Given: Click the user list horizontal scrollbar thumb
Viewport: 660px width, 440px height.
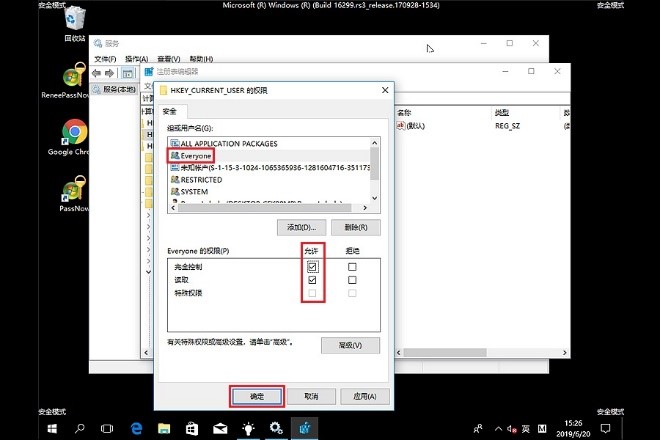Looking at the screenshot, I should coord(264,208).
